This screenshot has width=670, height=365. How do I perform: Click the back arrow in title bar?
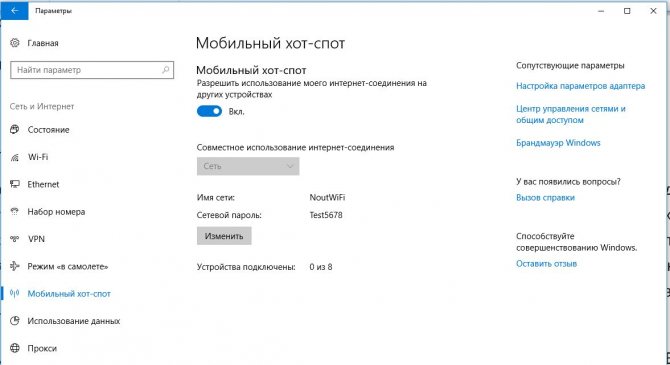tap(15, 11)
